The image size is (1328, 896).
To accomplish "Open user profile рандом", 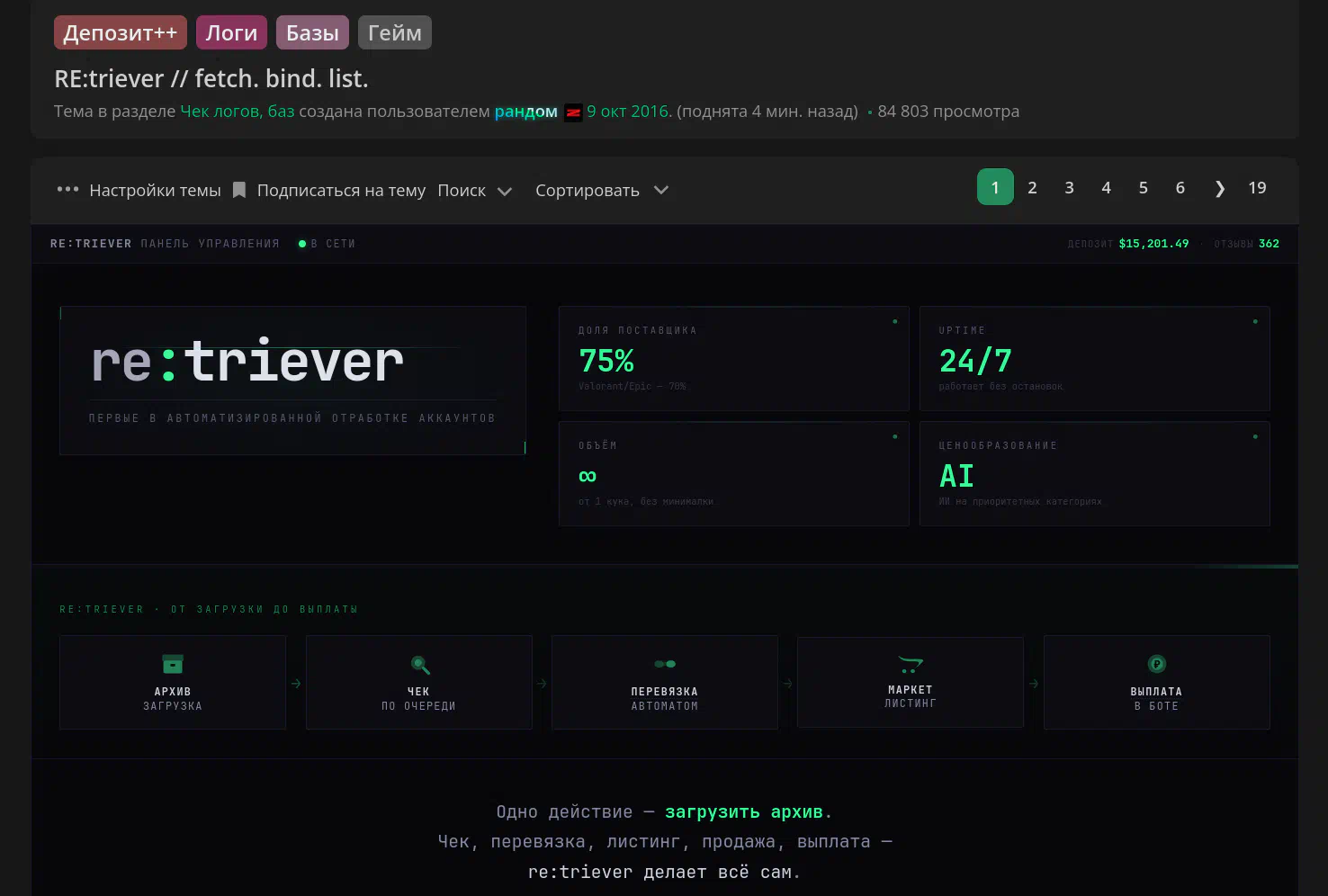I will (525, 112).
